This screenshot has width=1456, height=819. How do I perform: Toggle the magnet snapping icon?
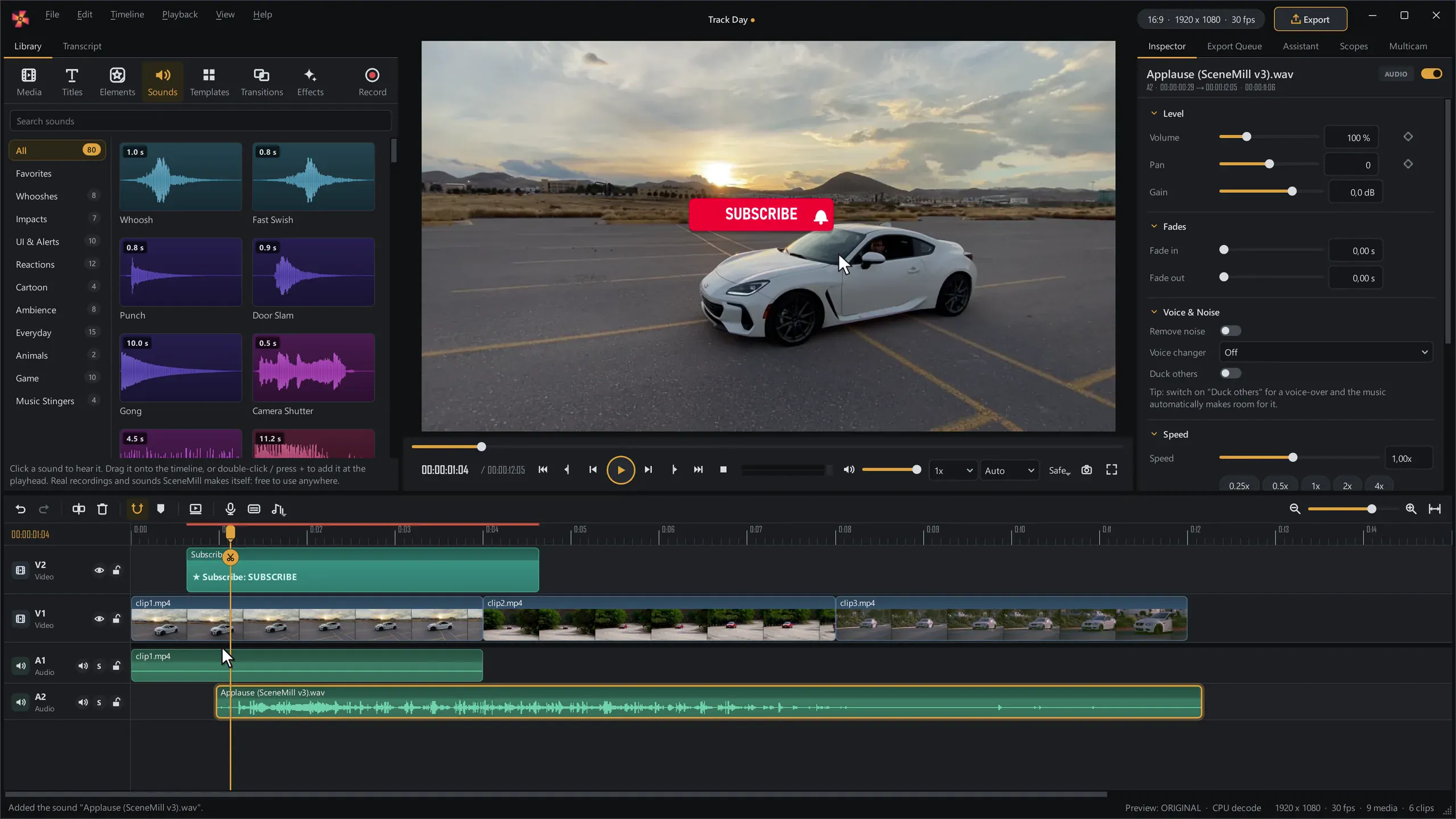(x=137, y=509)
